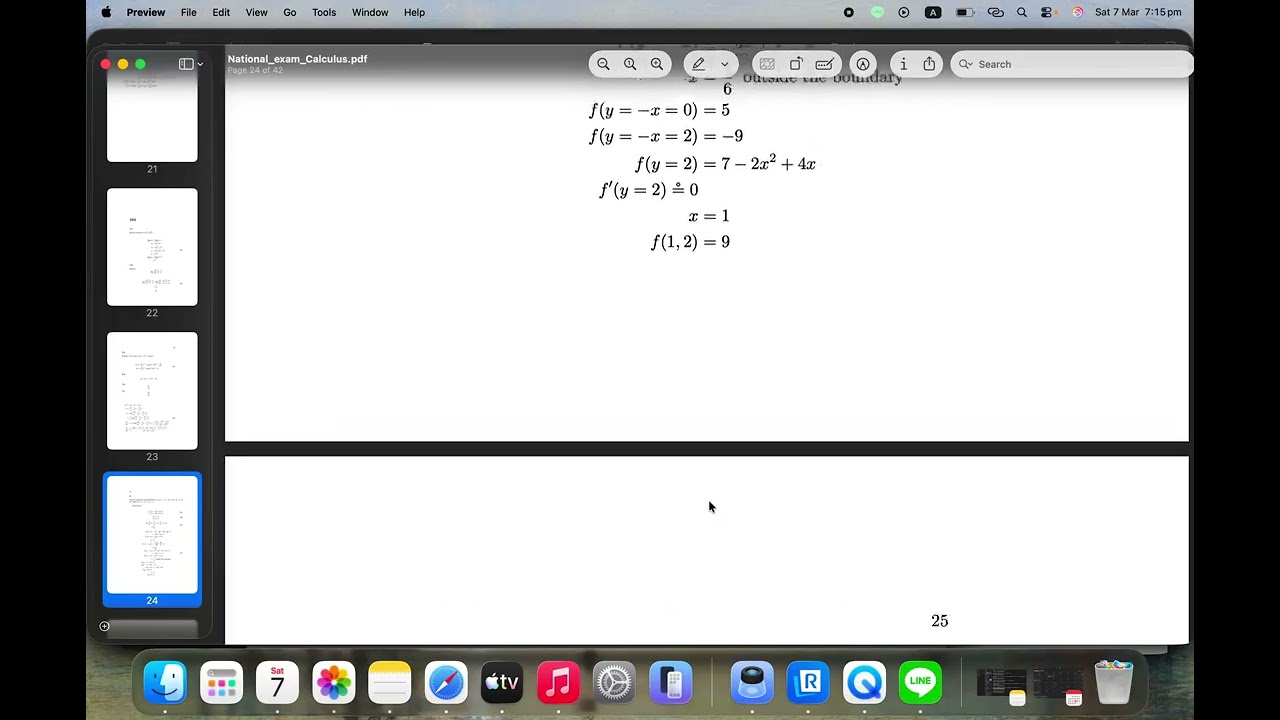Open the Edit menu
The height and width of the screenshot is (720, 1280).
point(221,12)
